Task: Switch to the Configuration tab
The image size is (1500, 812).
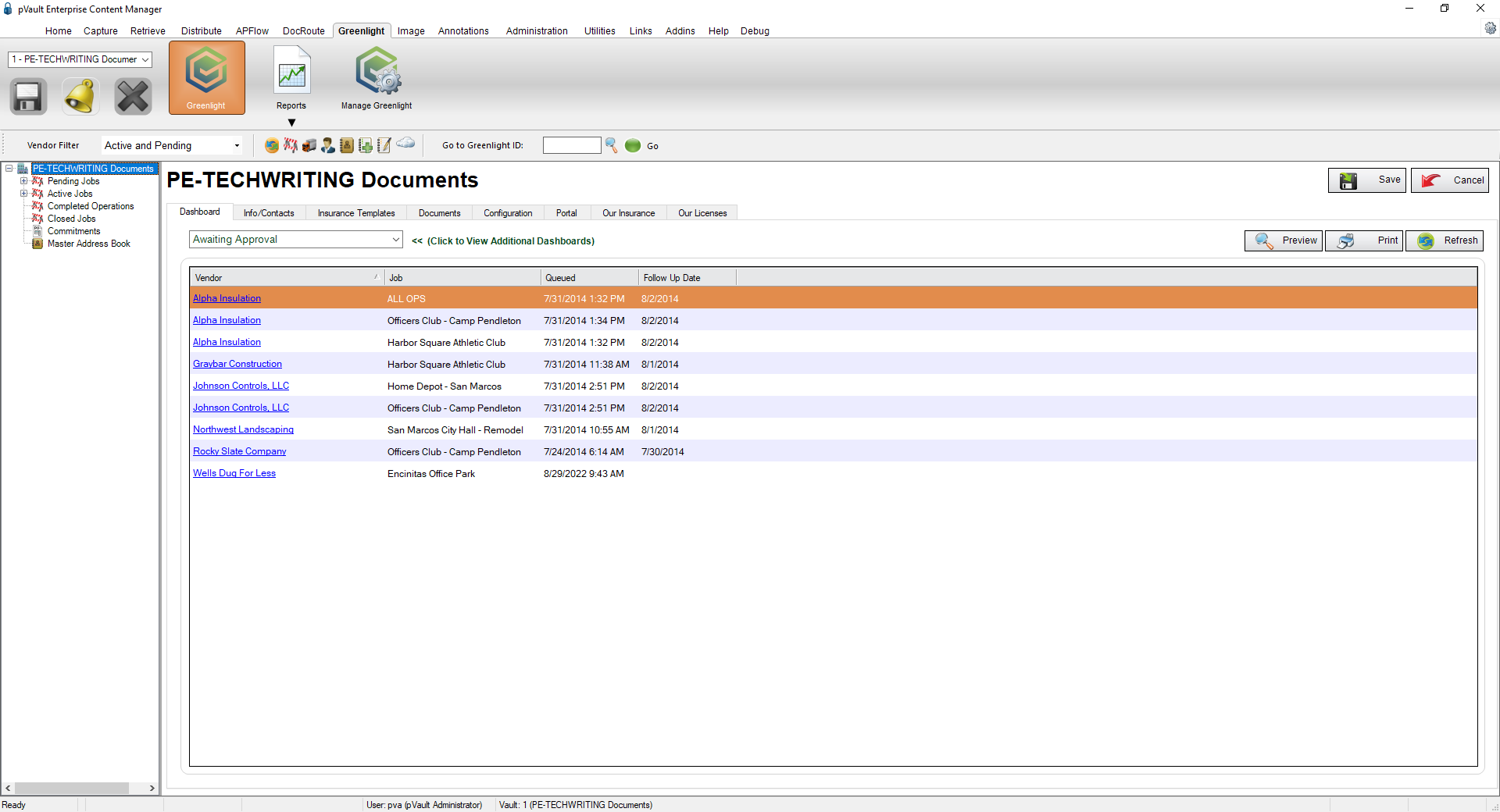Action: [x=508, y=213]
